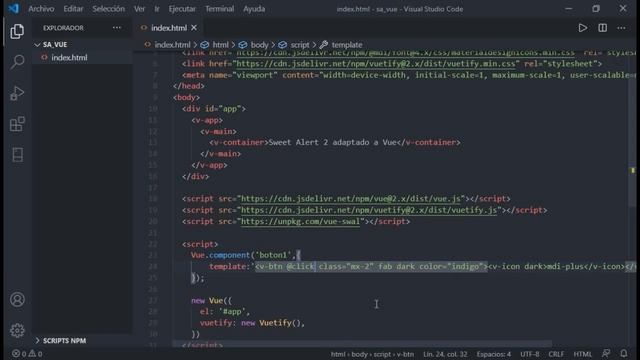Click line number 24 in the gutter
This screenshot has height=360, width=640.
(153, 267)
